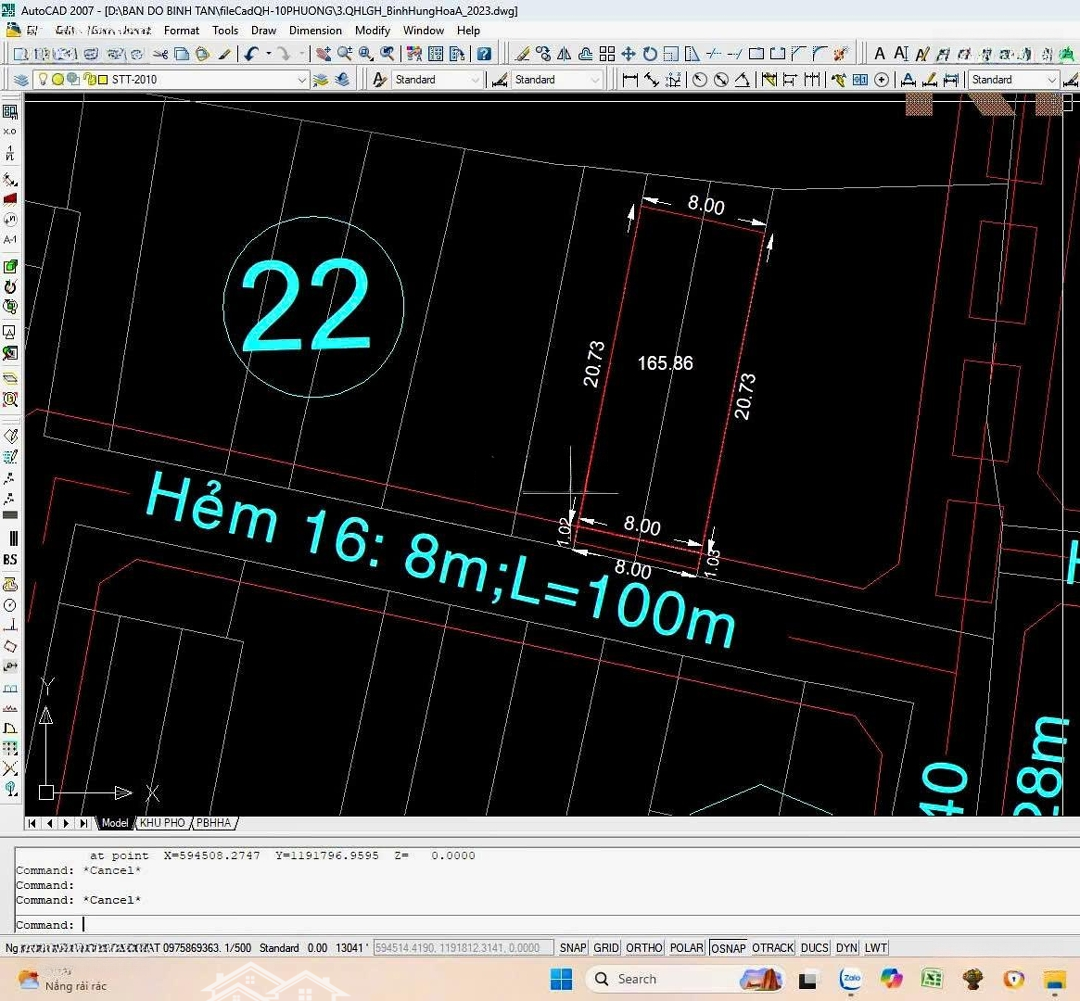Select the Move tool icon

pos(628,54)
